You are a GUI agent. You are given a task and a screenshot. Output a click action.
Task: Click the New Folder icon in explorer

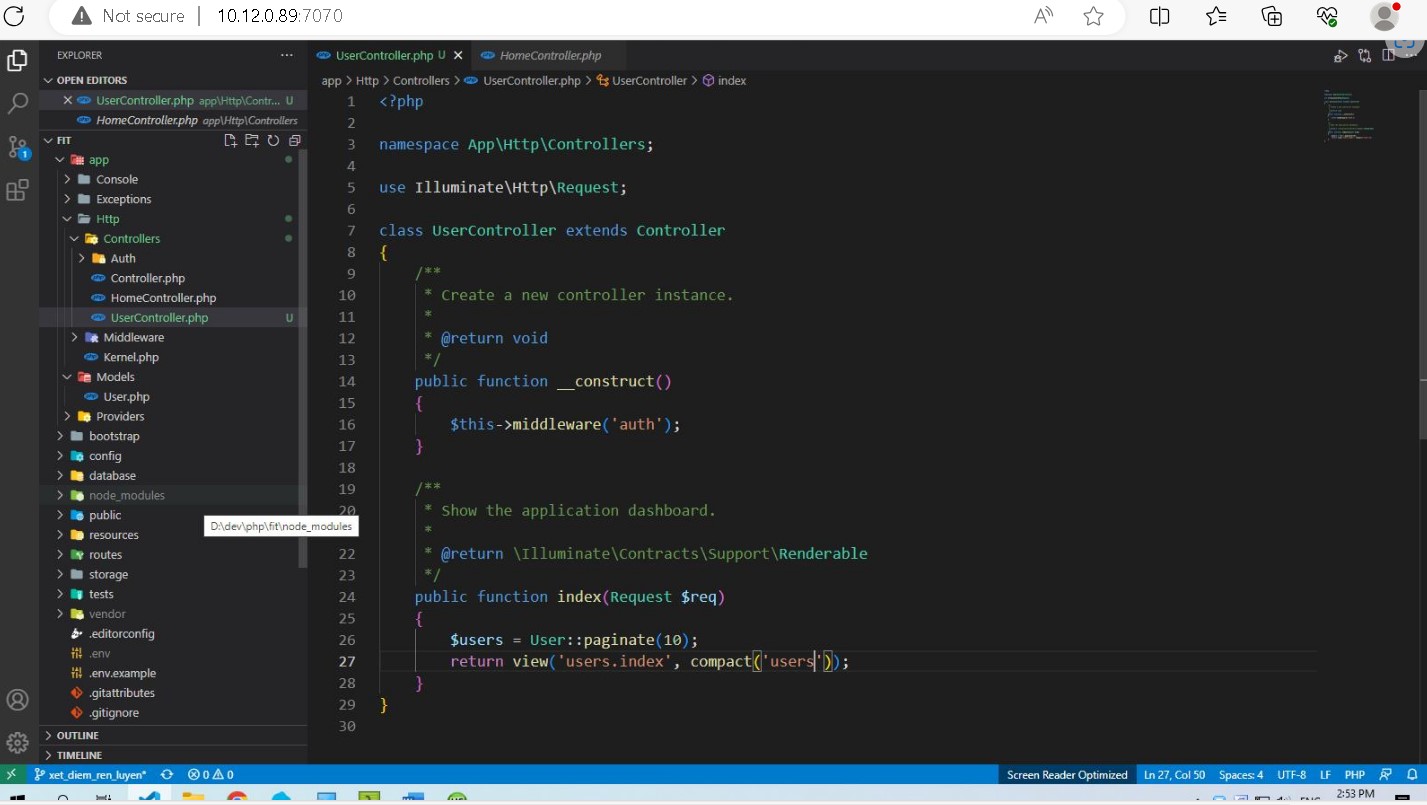point(251,141)
